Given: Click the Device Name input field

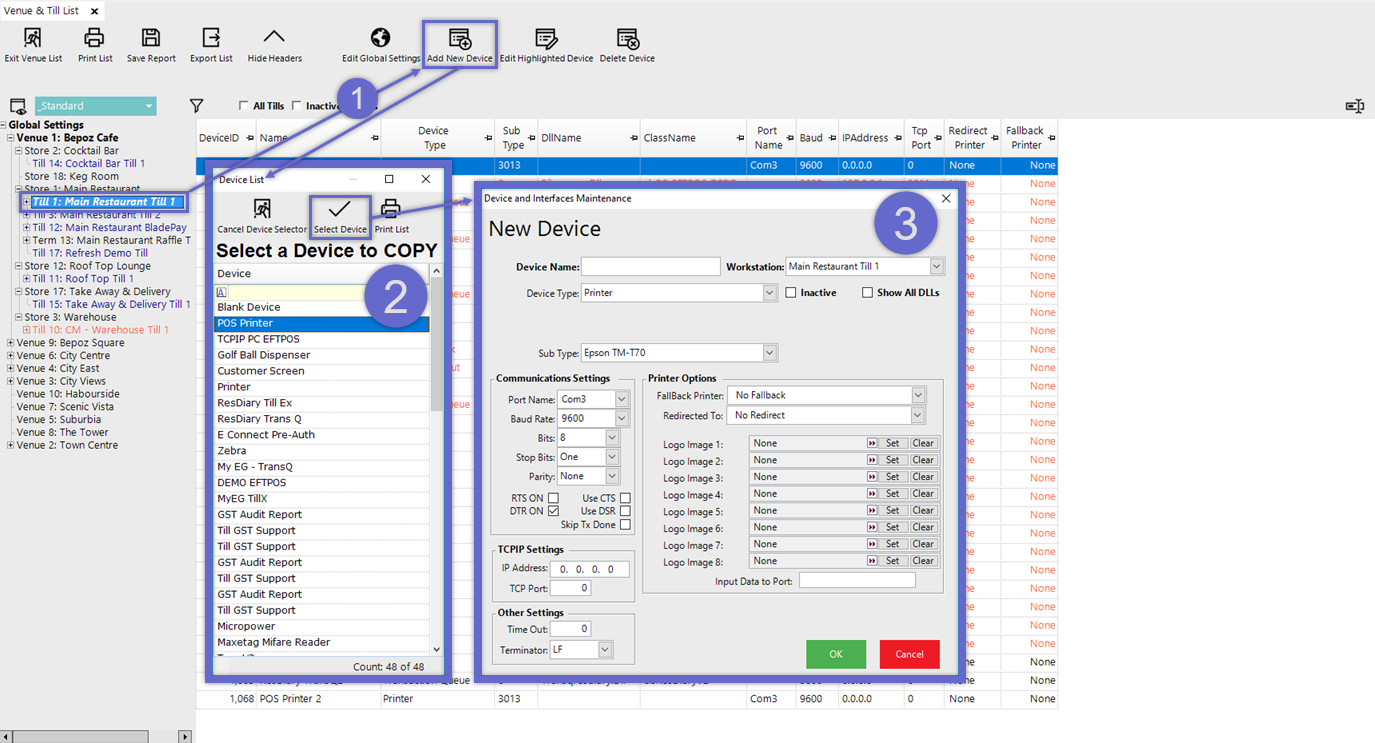Looking at the screenshot, I should click(650, 267).
